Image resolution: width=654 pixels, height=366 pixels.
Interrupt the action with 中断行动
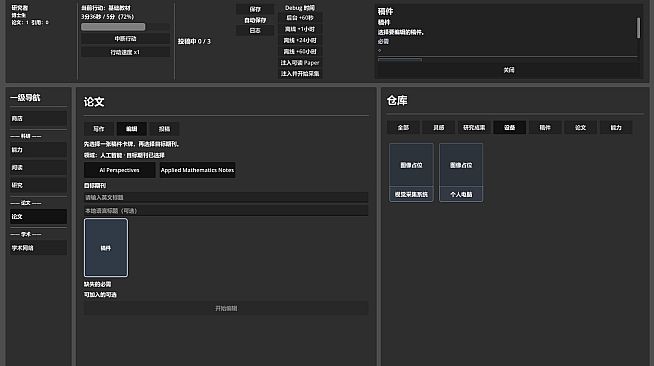point(125,39)
